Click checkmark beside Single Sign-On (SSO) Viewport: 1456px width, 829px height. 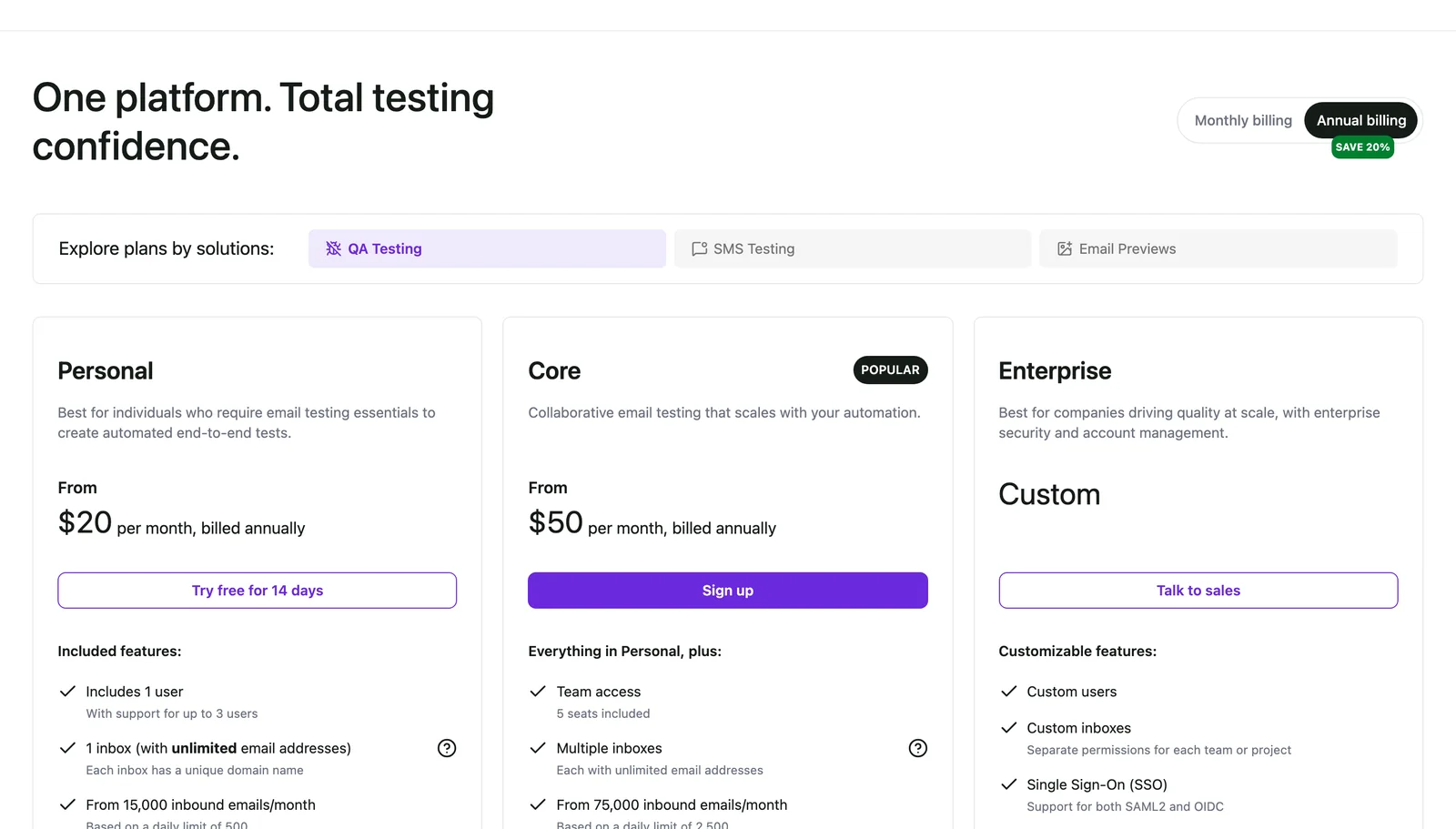pyautogui.click(x=1008, y=784)
